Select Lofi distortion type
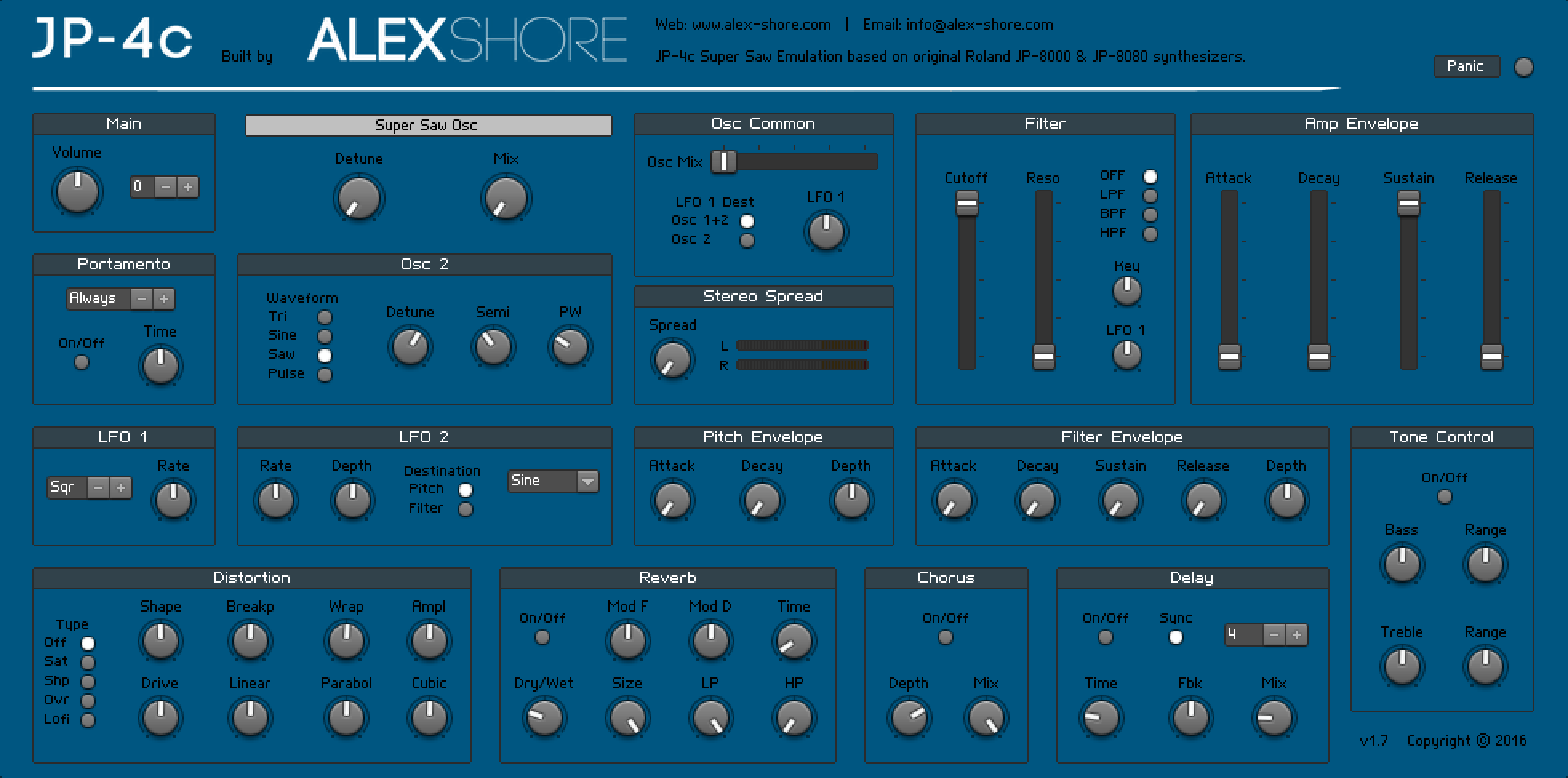 88,720
